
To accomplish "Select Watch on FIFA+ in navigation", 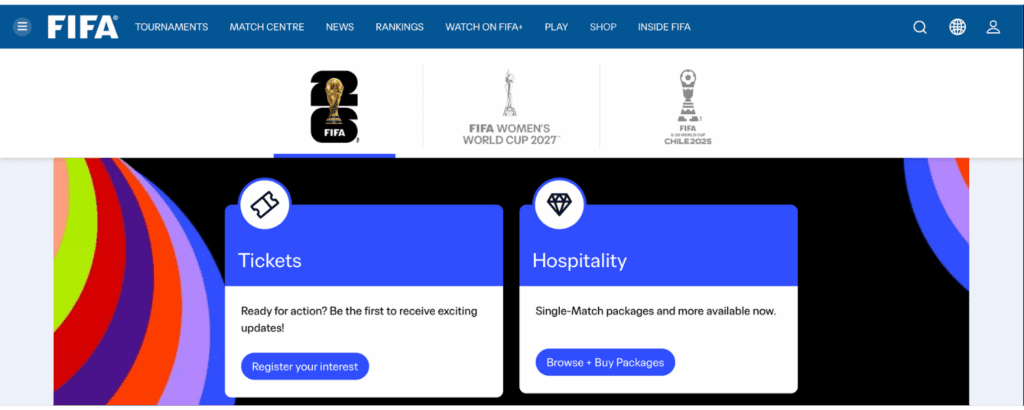I will tap(484, 27).
